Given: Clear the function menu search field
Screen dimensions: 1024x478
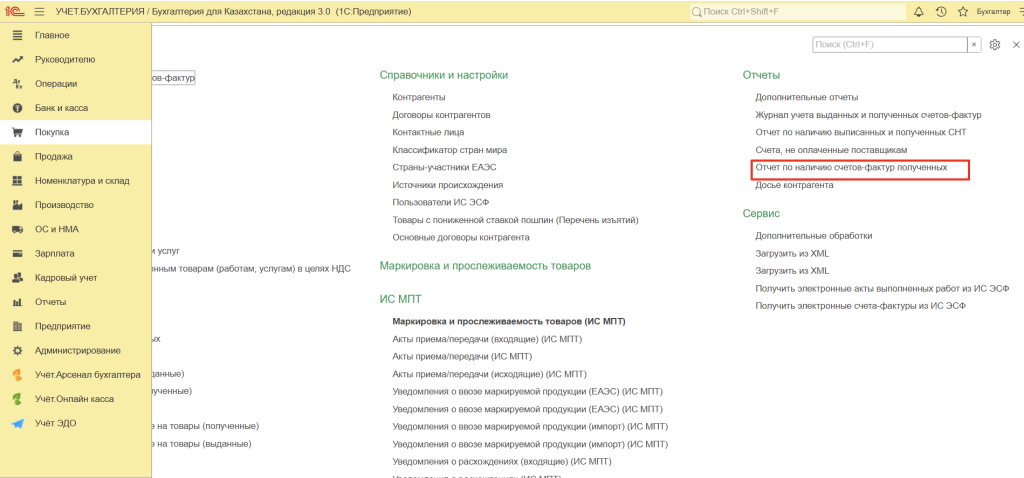Looking at the screenshot, I should (x=974, y=45).
